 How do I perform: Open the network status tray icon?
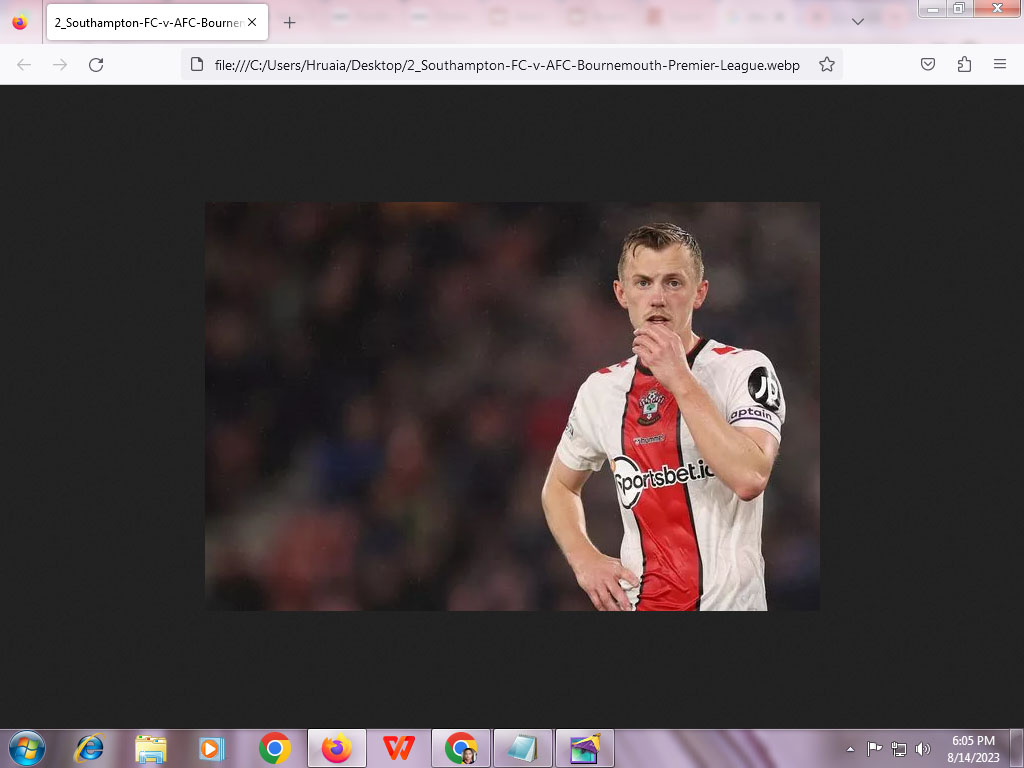(899, 748)
